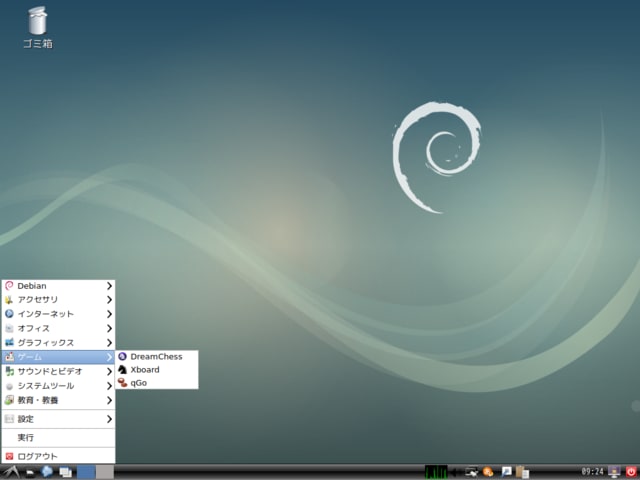Launch Xboard from the games submenu

coord(157,370)
